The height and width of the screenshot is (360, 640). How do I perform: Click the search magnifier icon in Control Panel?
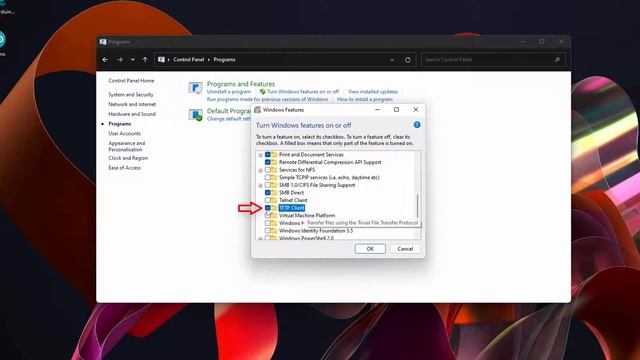click(x=557, y=60)
